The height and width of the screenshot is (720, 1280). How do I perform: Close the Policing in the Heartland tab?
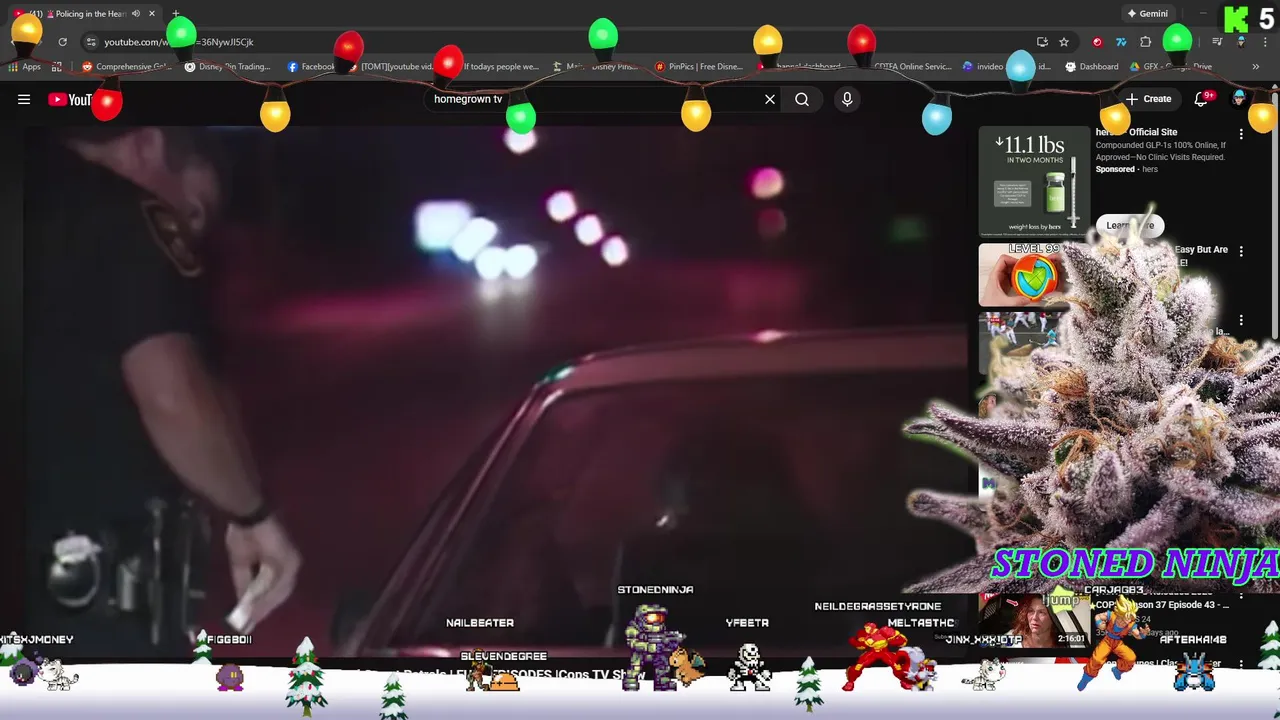coord(152,14)
